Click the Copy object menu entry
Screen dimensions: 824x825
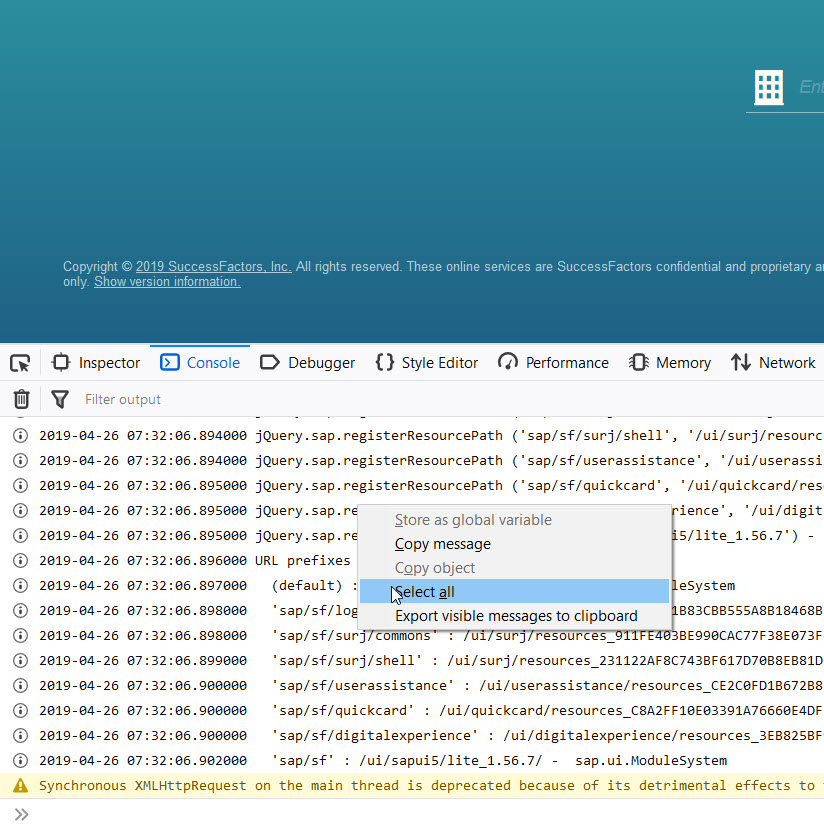(x=514, y=568)
